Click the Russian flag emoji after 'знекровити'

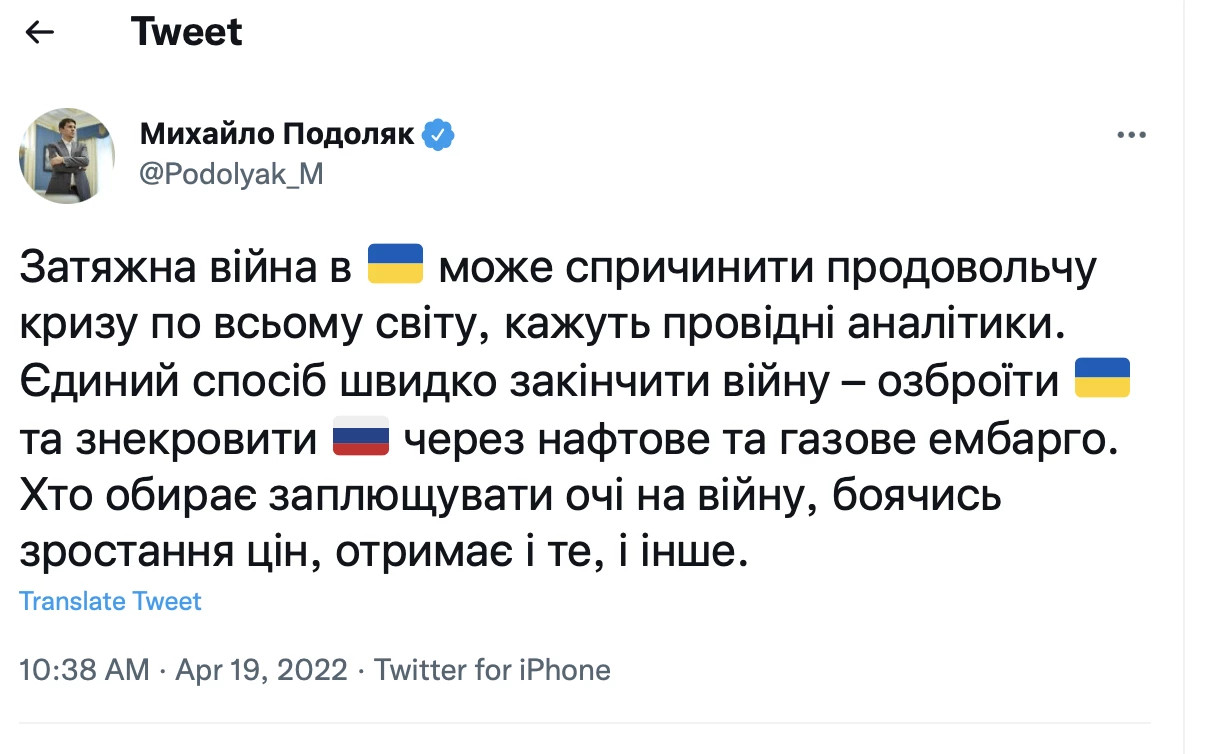pyautogui.click(x=359, y=437)
